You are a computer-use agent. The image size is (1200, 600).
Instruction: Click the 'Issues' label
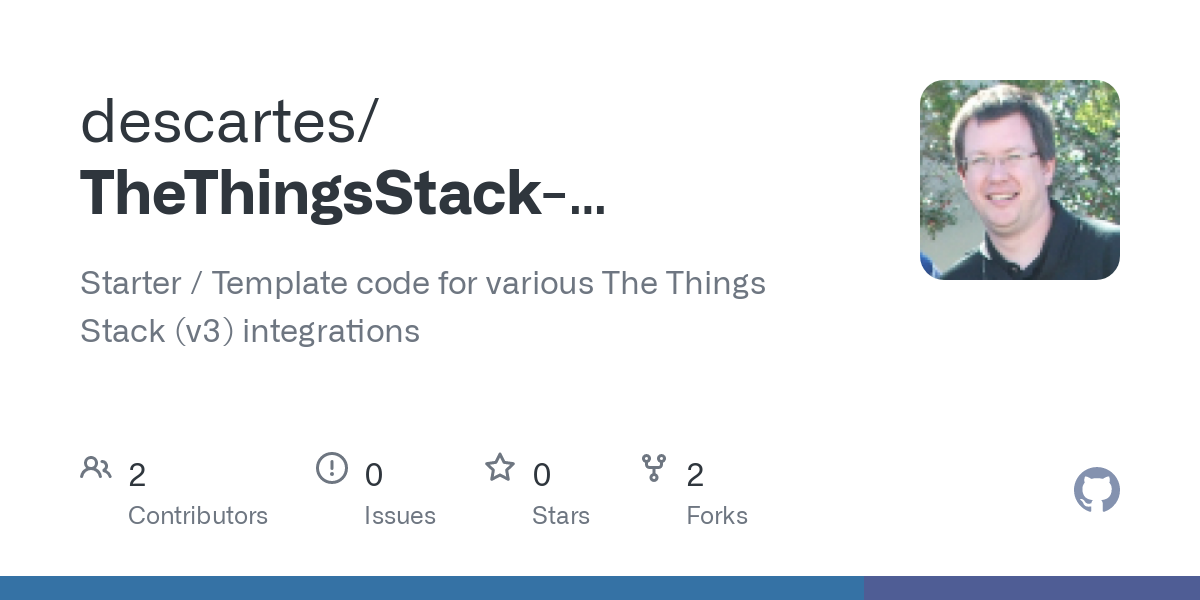click(400, 516)
